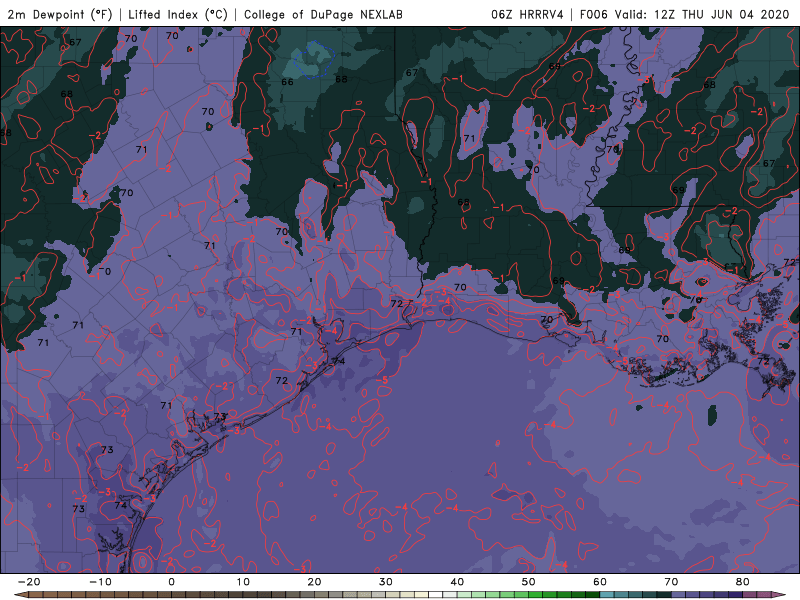The height and width of the screenshot is (600, 800).
Task: Click the "66" dewpoint value on the map
Action: coord(287,82)
